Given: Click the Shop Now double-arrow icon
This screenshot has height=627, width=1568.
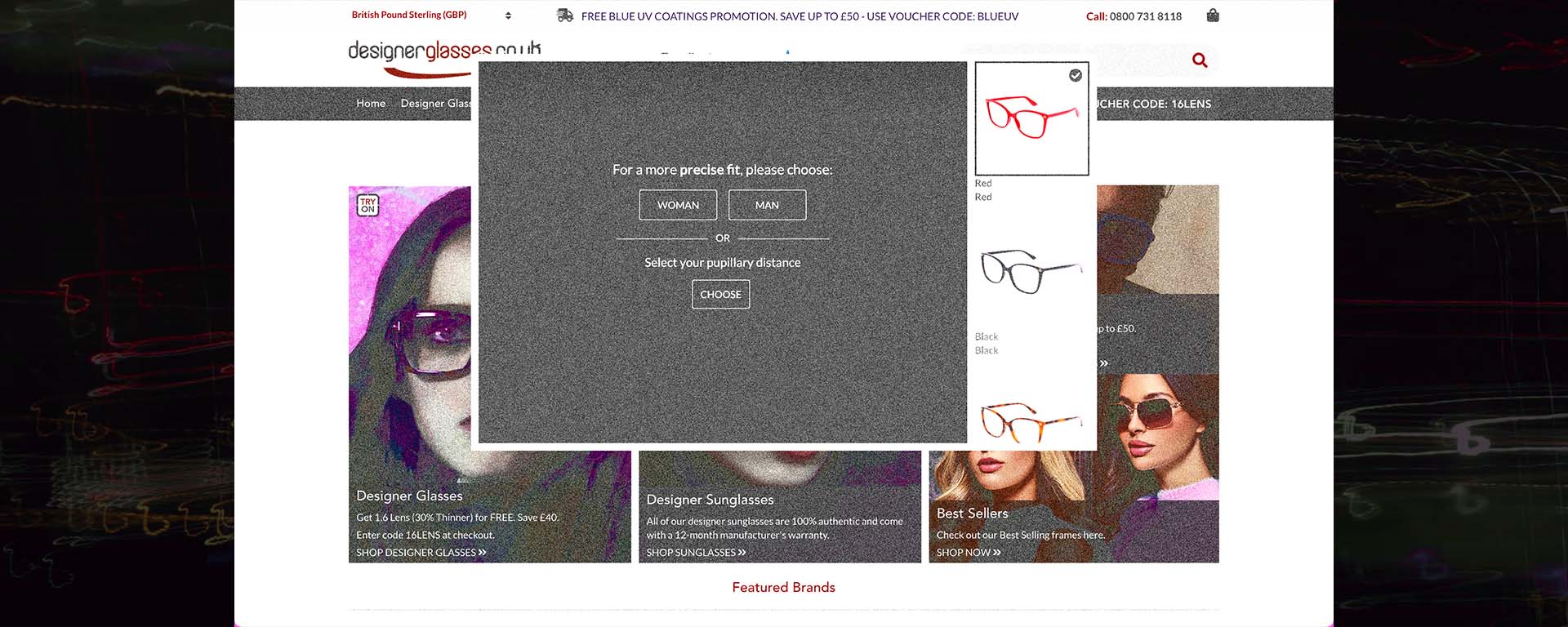Looking at the screenshot, I should tap(996, 553).
